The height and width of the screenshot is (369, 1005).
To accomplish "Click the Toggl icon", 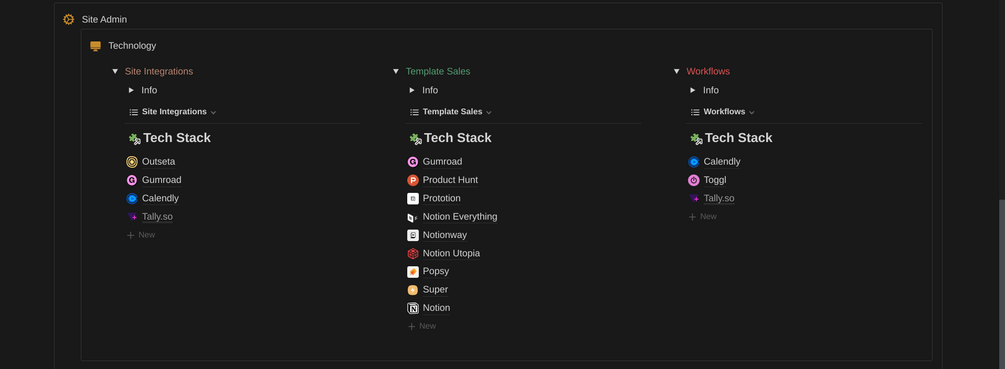I will (x=694, y=180).
